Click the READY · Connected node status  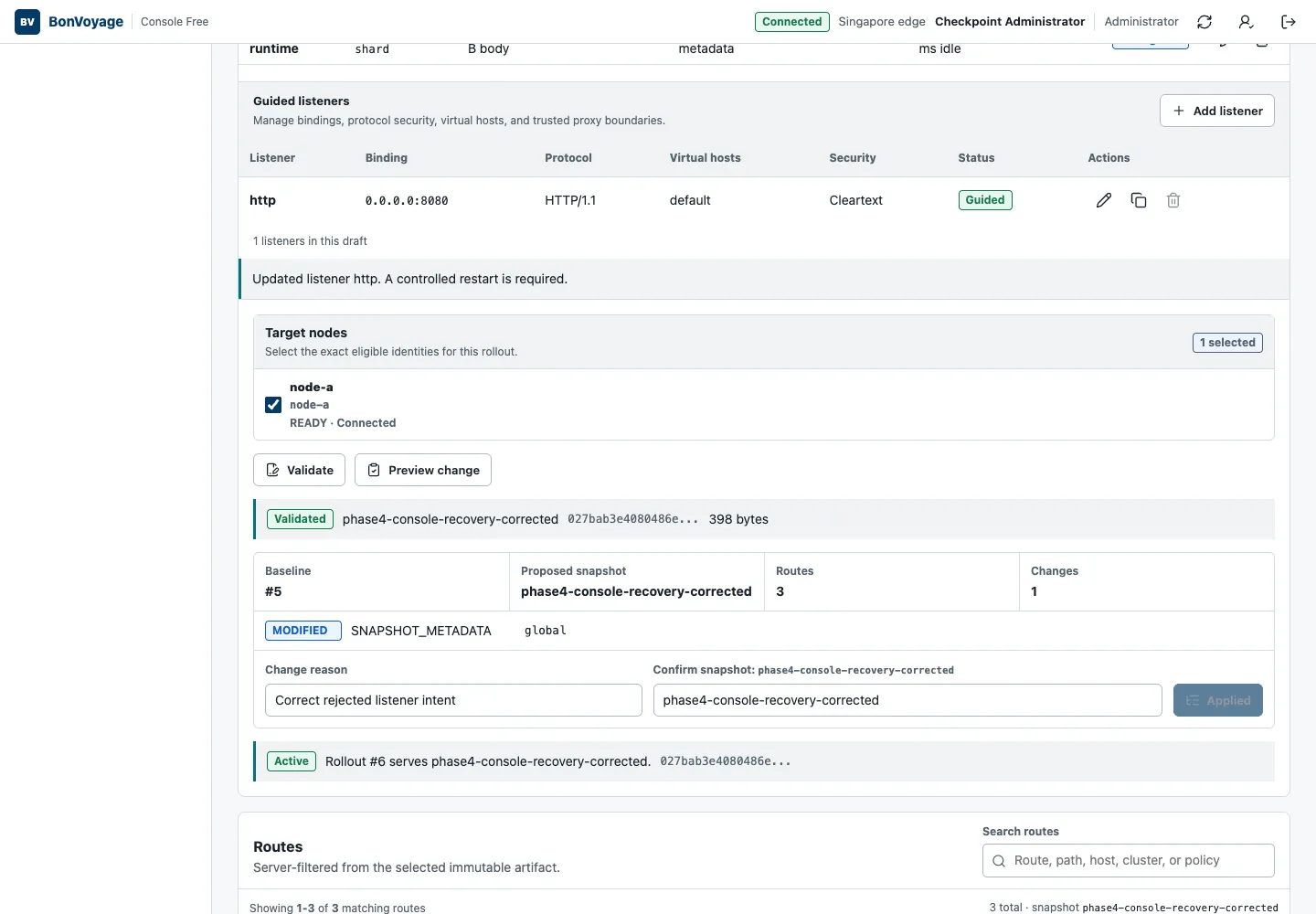[x=343, y=423]
